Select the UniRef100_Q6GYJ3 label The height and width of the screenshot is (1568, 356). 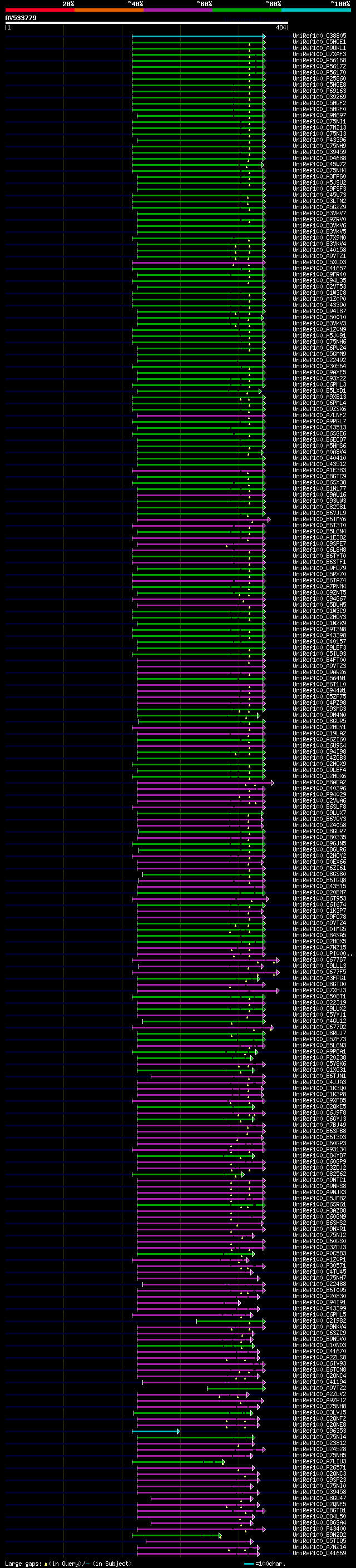(319, 1119)
